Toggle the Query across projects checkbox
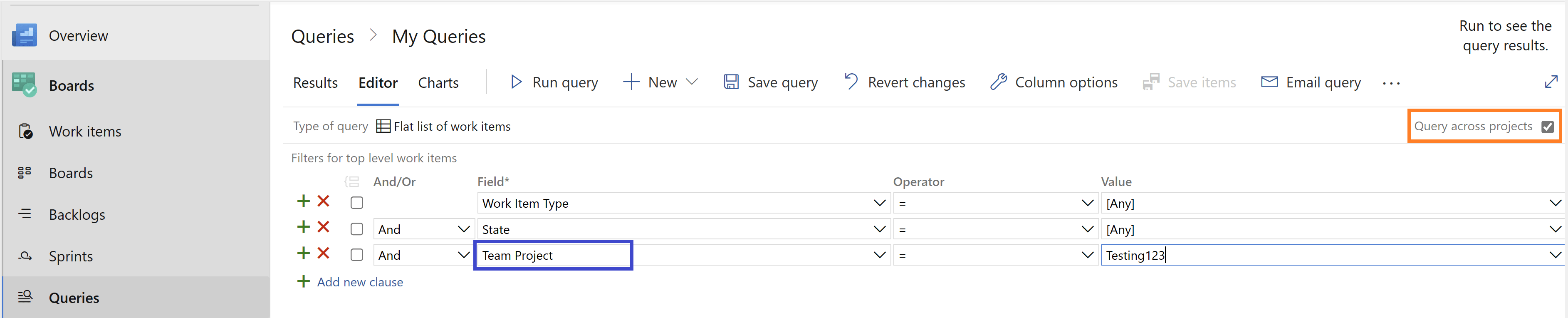Image resolution: width=1568 pixels, height=318 pixels. click(x=1547, y=127)
